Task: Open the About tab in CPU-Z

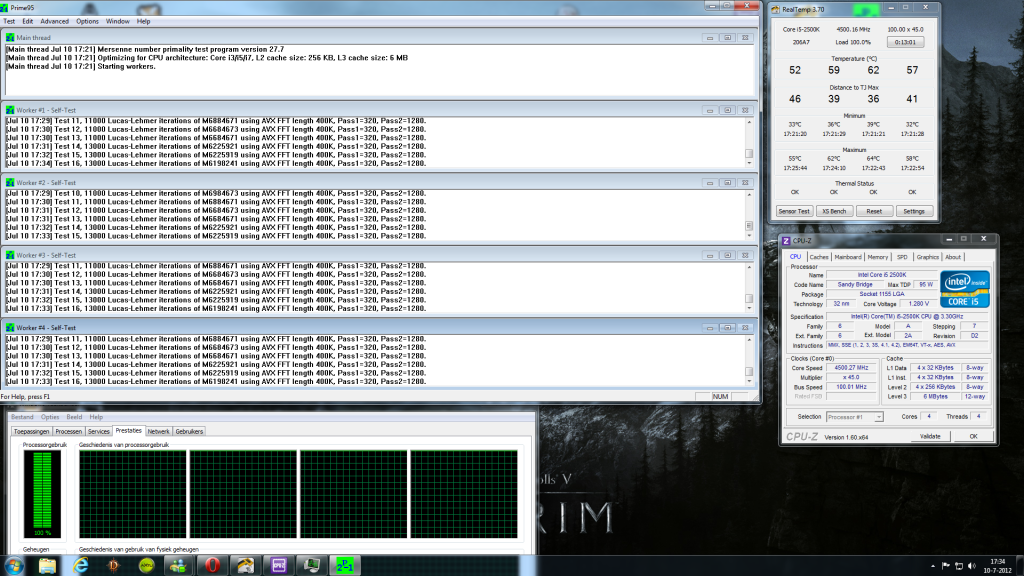Action: coord(953,257)
